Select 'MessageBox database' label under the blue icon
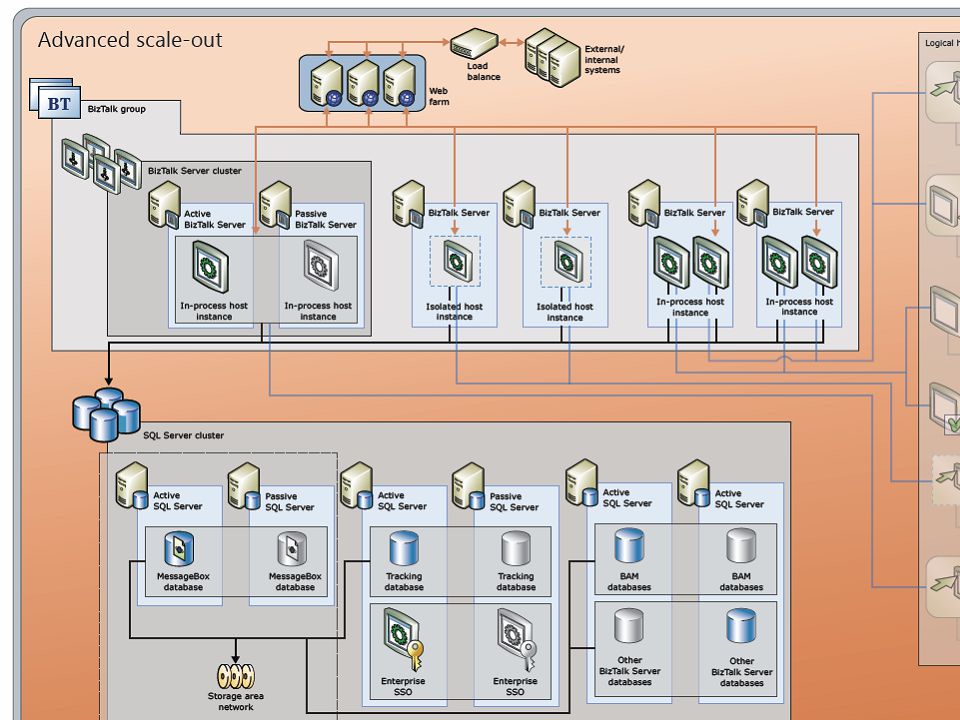 183,582
